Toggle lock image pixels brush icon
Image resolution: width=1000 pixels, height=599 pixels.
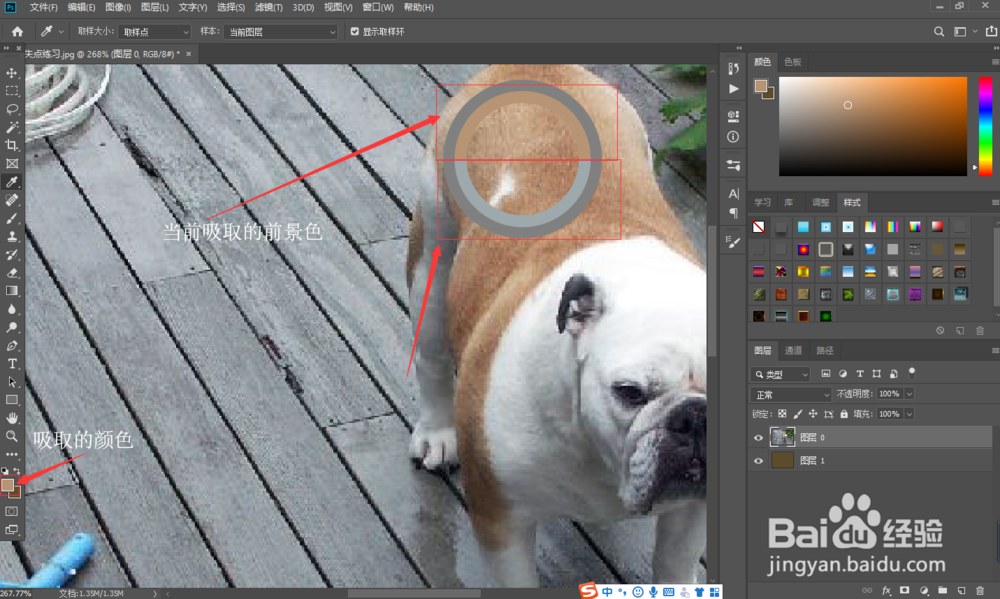pyautogui.click(x=798, y=414)
